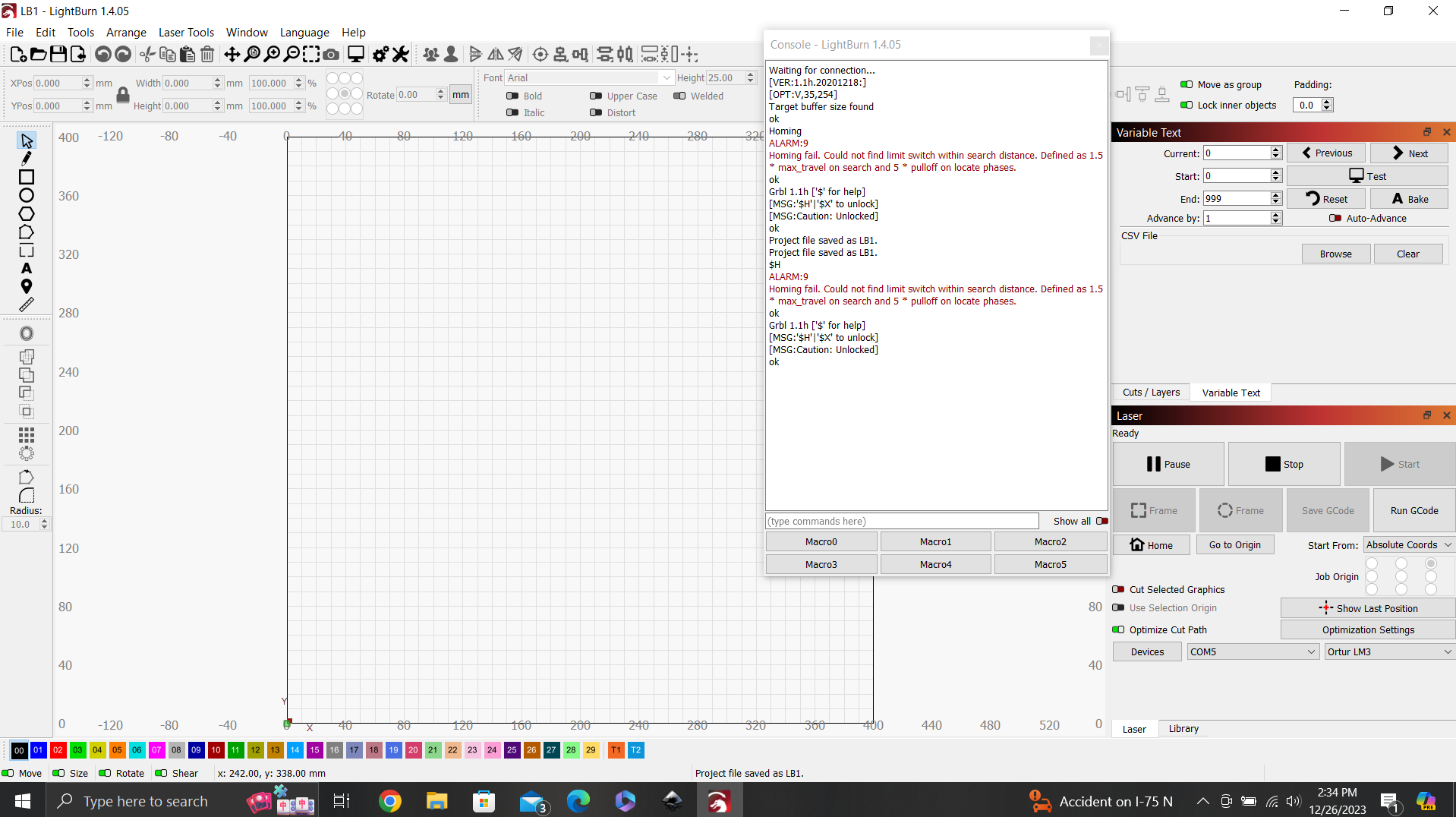Click the Home laser button

[1151, 544]
